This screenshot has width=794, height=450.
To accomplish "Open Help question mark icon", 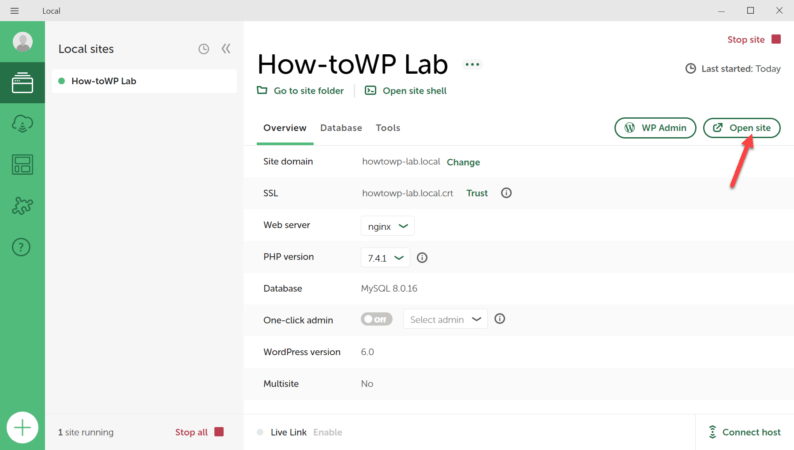I will [21, 247].
